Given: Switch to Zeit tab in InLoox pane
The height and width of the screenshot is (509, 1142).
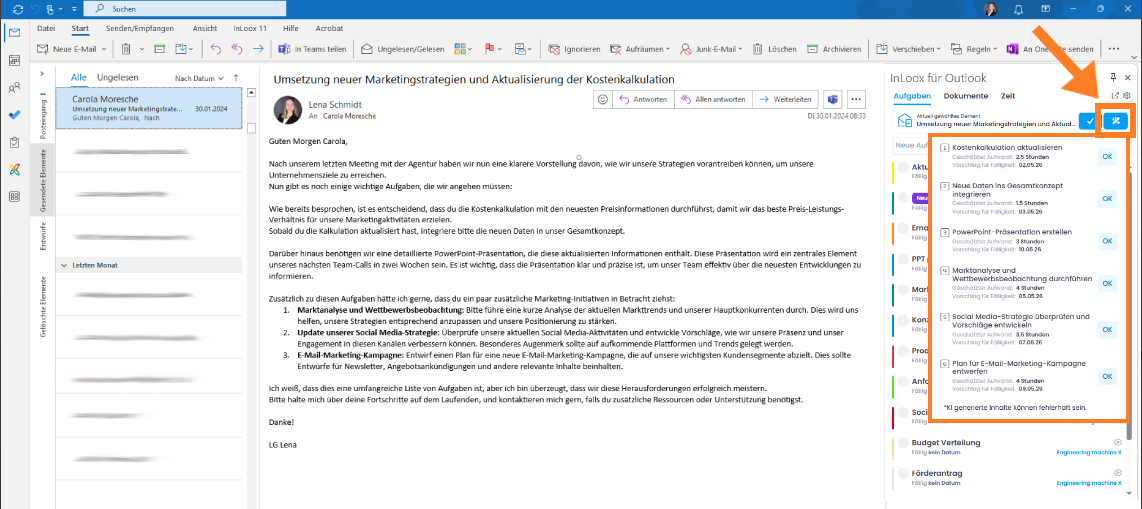Looking at the screenshot, I should (1008, 96).
